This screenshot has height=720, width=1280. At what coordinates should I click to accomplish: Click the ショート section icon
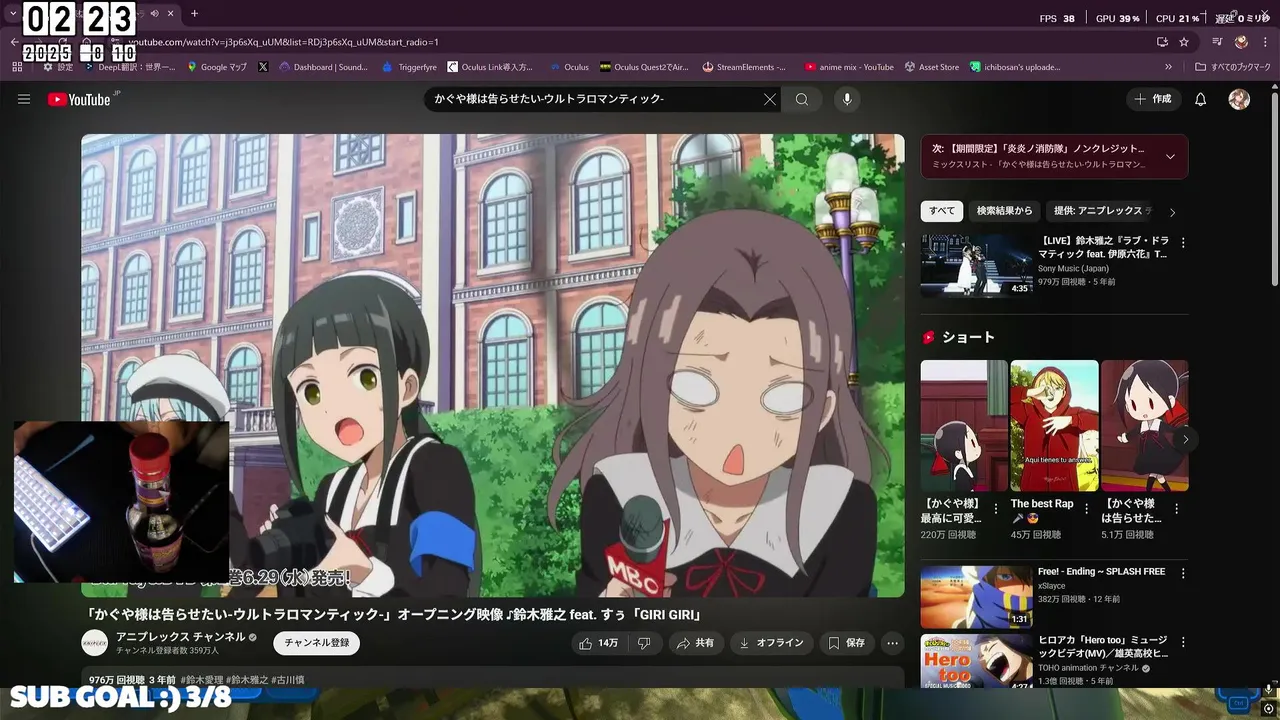929,337
